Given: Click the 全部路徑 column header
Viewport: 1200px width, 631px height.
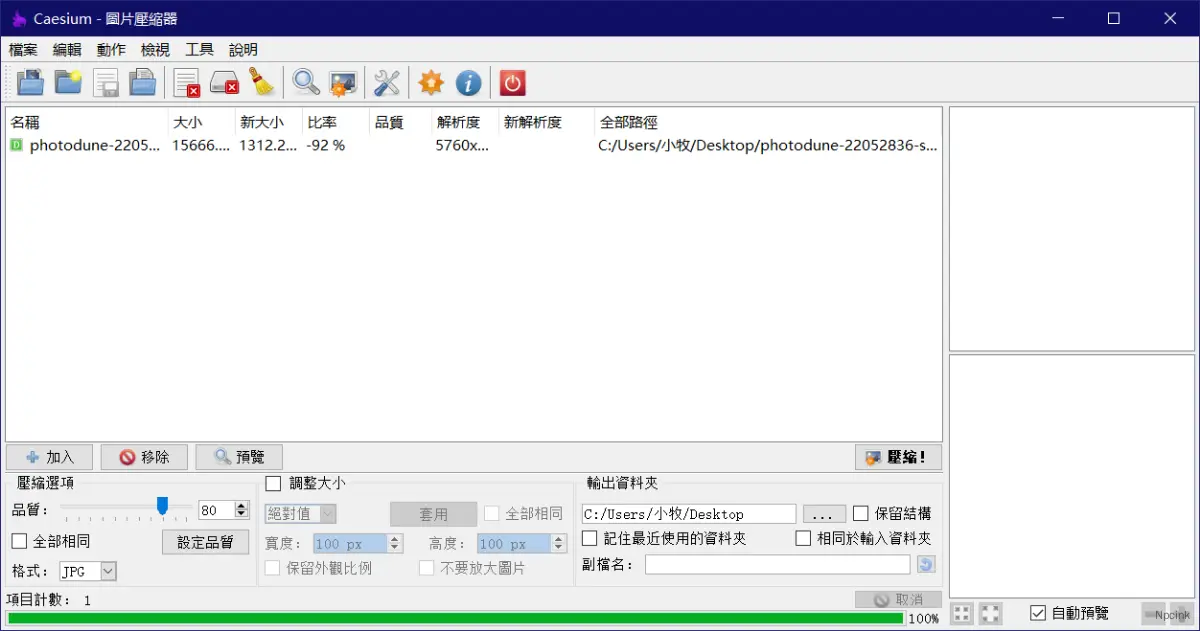Looking at the screenshot, I should coord(628,122).
